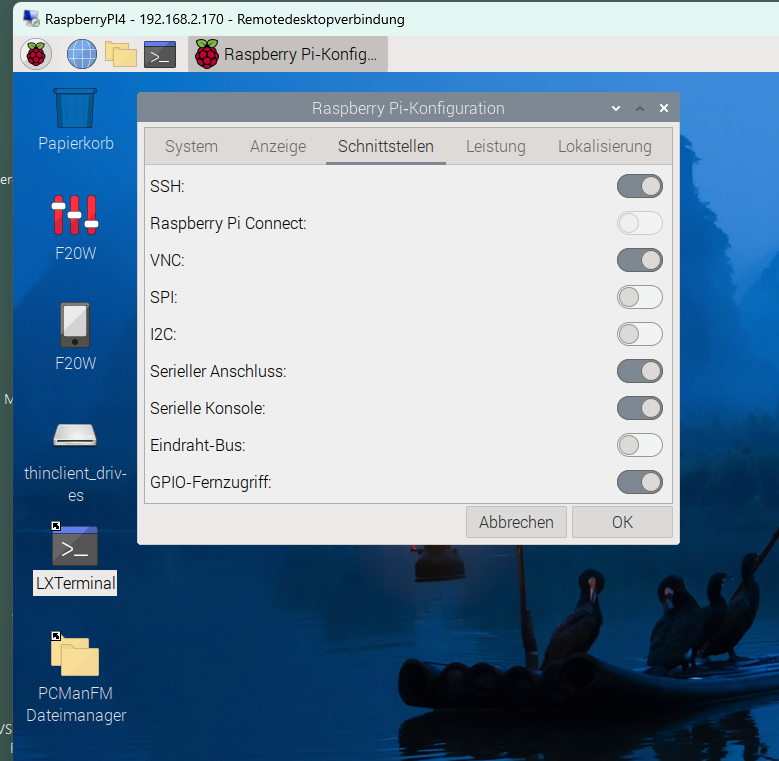
Task: Select the Schnittstellen tab
Action: coord(386,147)
